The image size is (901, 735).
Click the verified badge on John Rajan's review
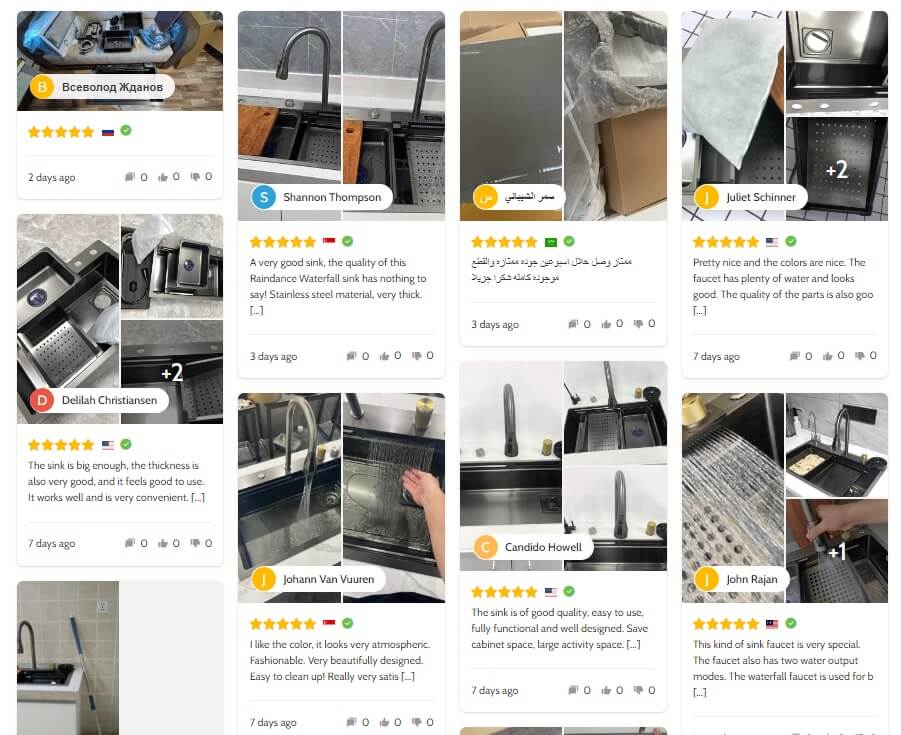791,623
